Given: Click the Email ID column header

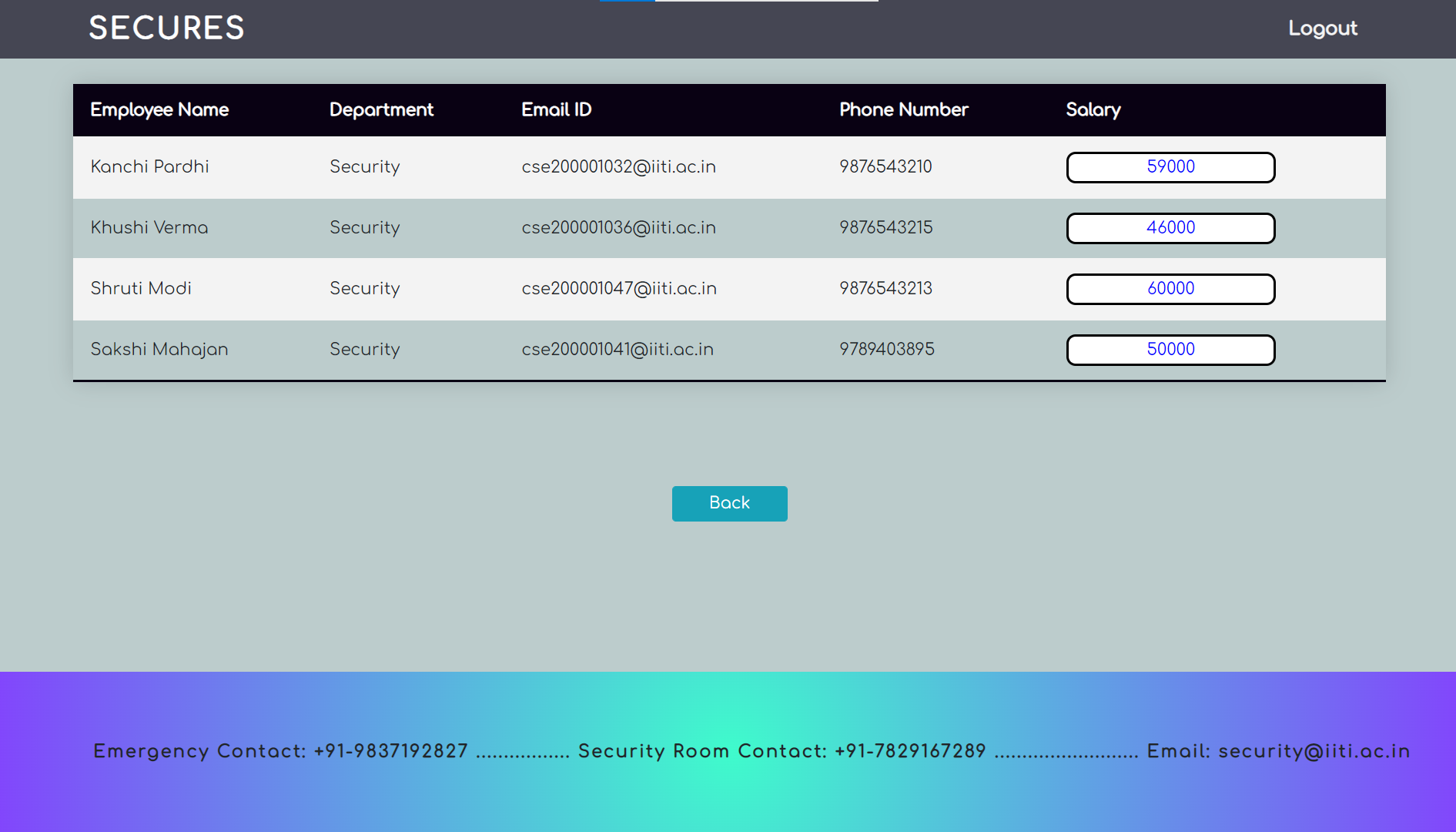Looking at the screenshot, I should click(556, 110).
